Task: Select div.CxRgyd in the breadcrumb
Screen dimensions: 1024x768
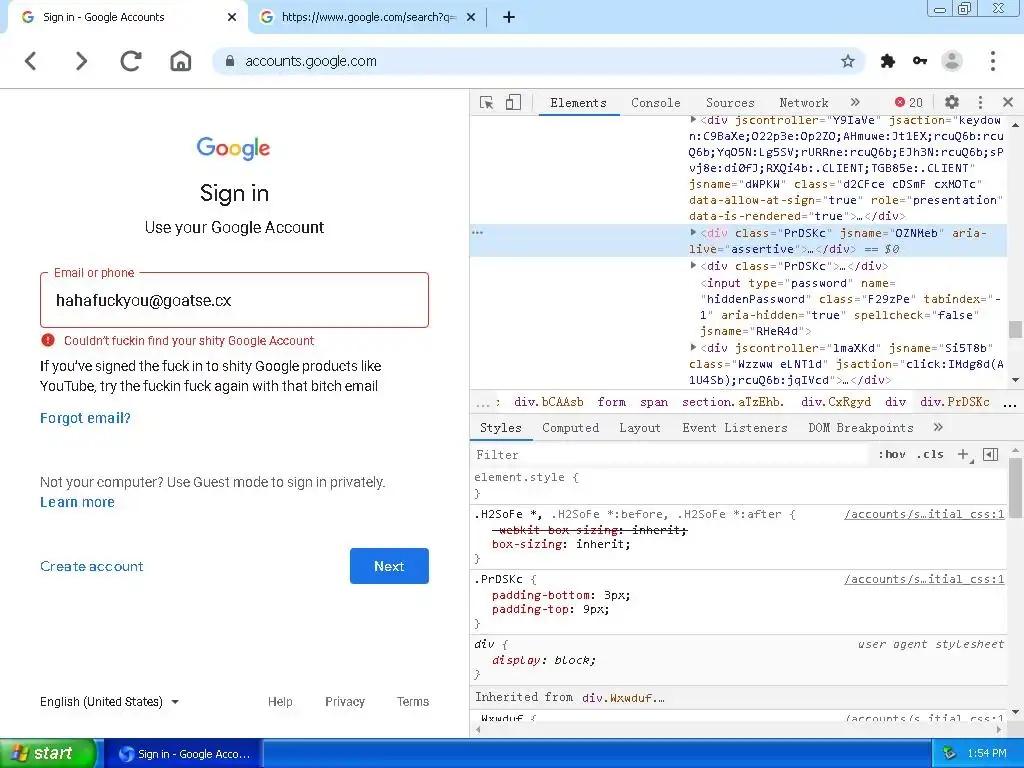Action: (x=836, y=402)
